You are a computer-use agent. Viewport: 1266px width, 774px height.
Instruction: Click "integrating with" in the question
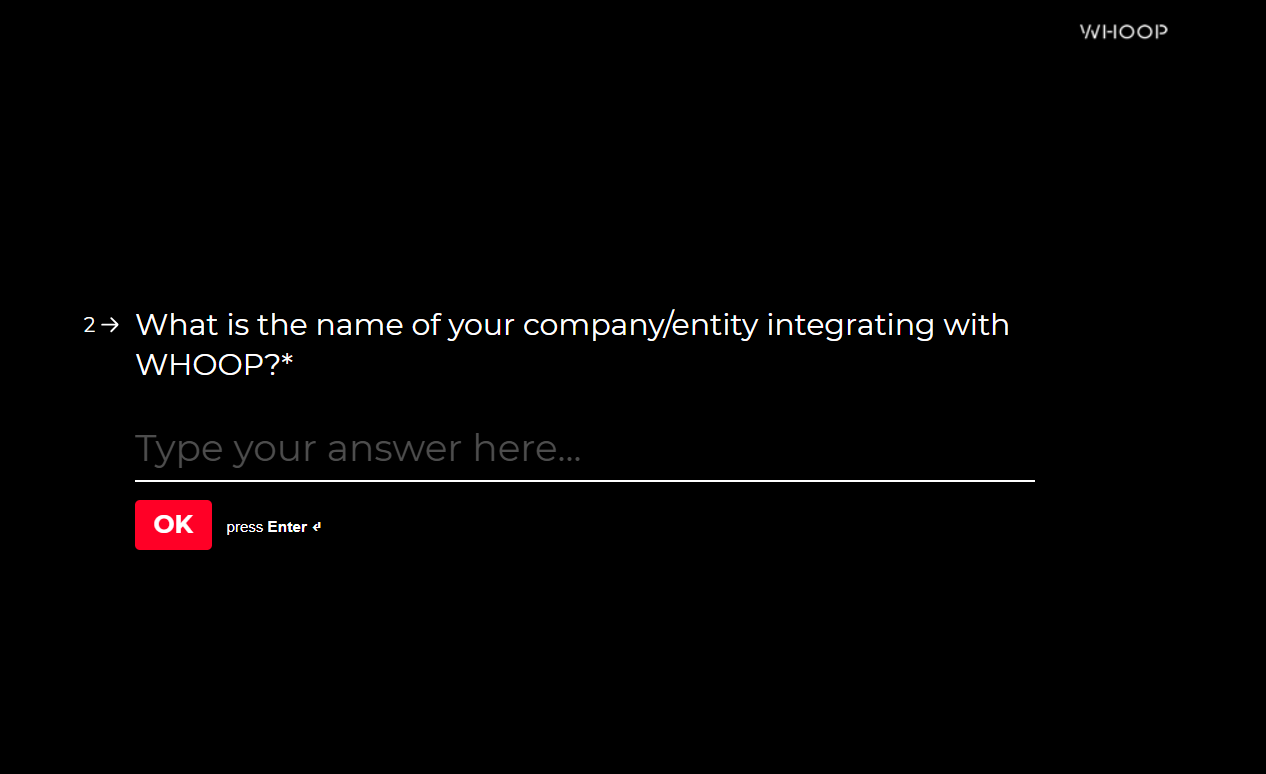click(x=887, y=325)
